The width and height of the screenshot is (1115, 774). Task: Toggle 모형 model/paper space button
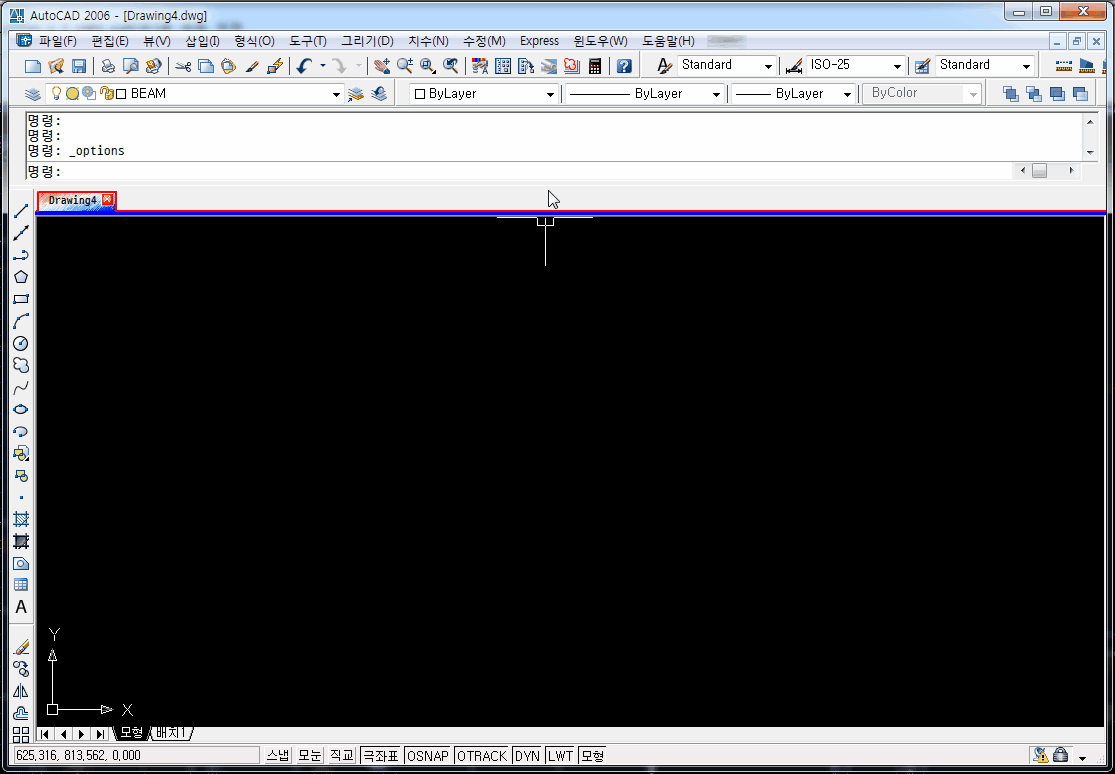(592, 756)
